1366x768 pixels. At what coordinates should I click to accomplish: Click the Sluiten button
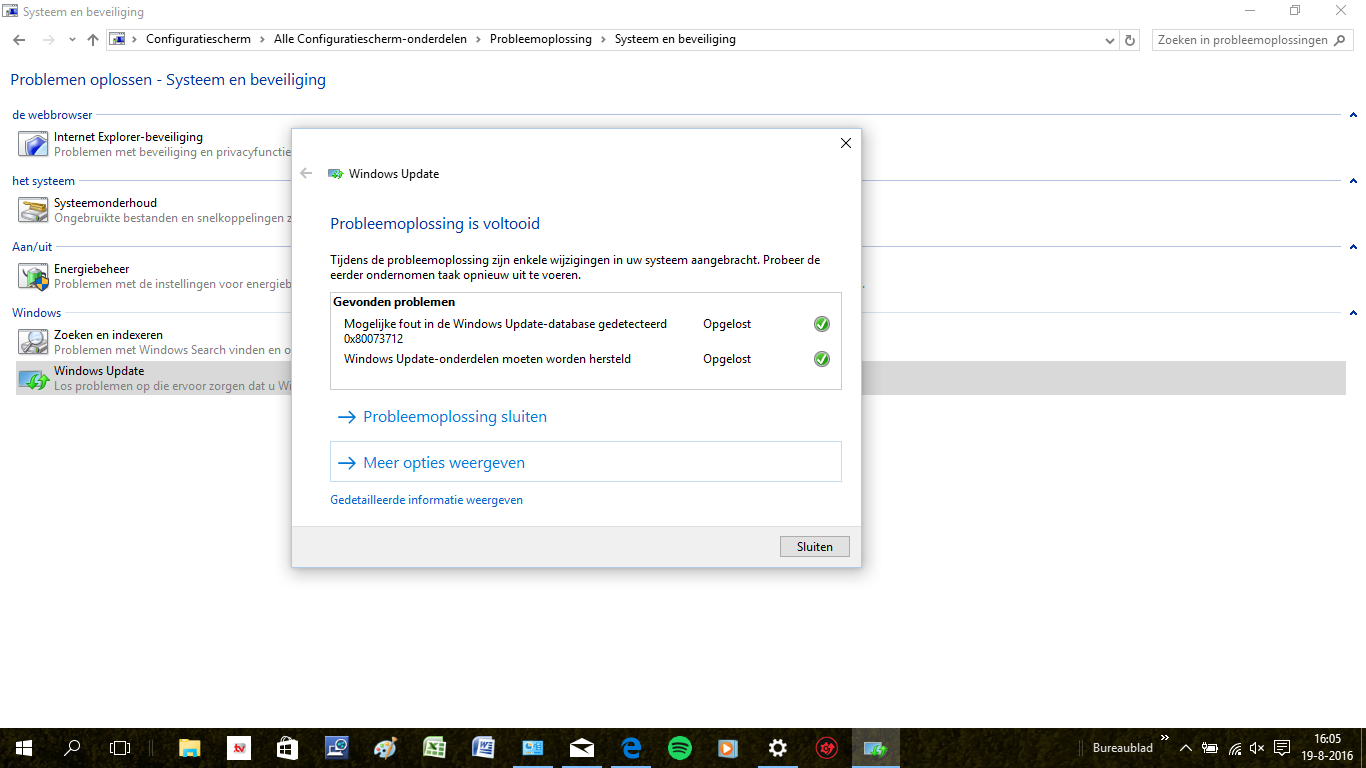[814, 547]
